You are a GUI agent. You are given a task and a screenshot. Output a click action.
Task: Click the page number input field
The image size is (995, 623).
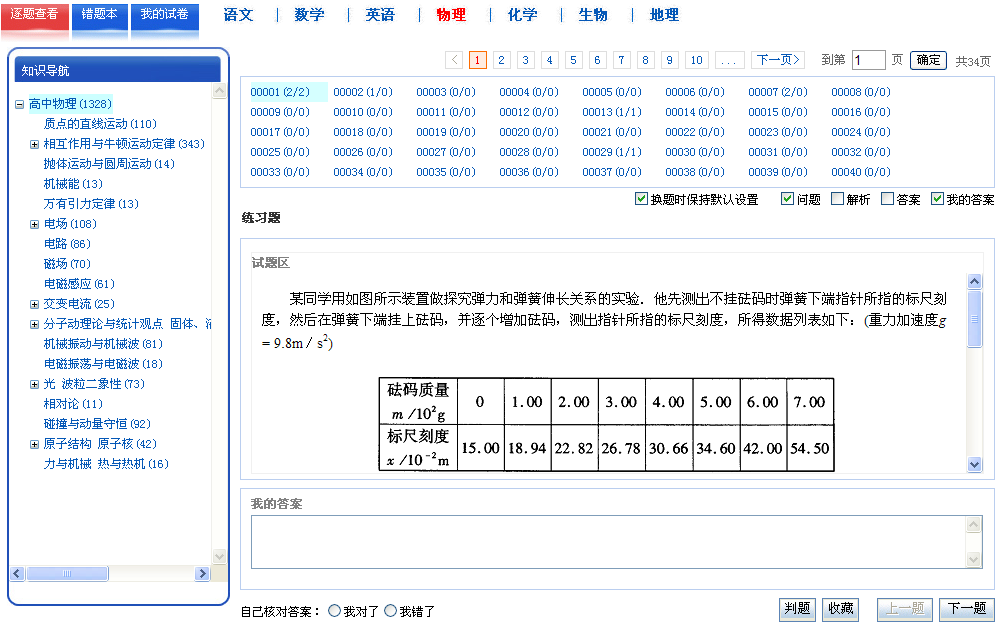tap(868, 60)
